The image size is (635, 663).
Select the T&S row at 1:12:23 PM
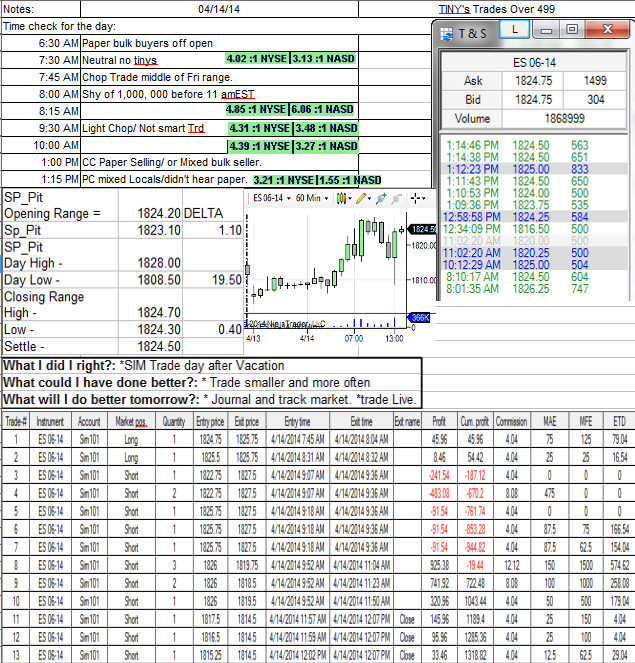(x=534, y=169)
